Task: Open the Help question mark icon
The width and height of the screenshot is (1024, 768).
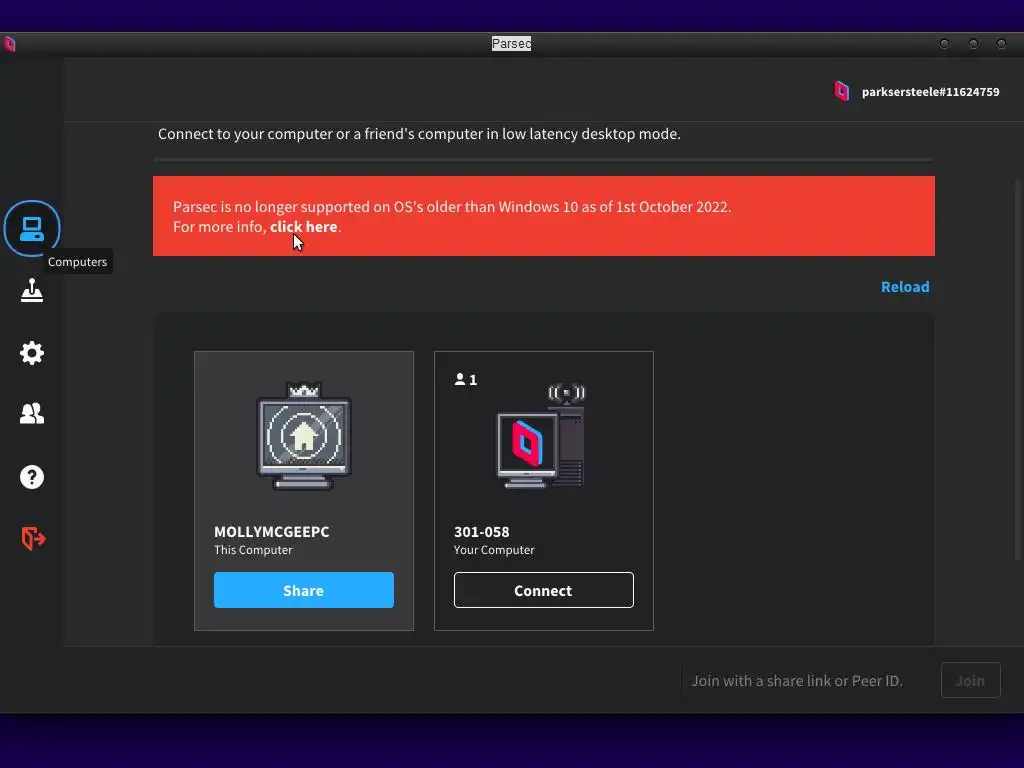Action: [31, 477]
